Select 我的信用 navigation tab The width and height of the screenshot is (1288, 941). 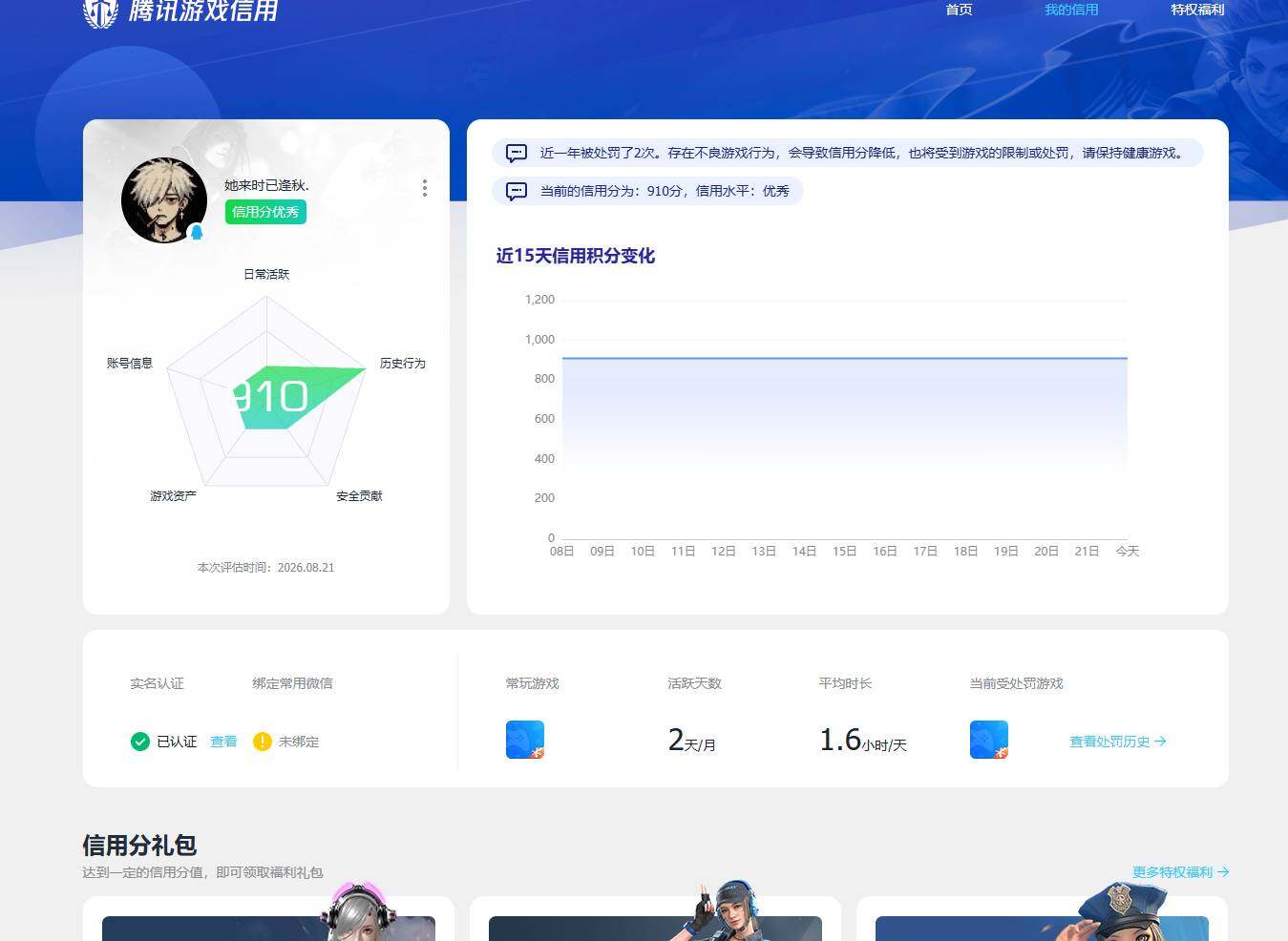pyautogui.click(x=1071, y=10)
